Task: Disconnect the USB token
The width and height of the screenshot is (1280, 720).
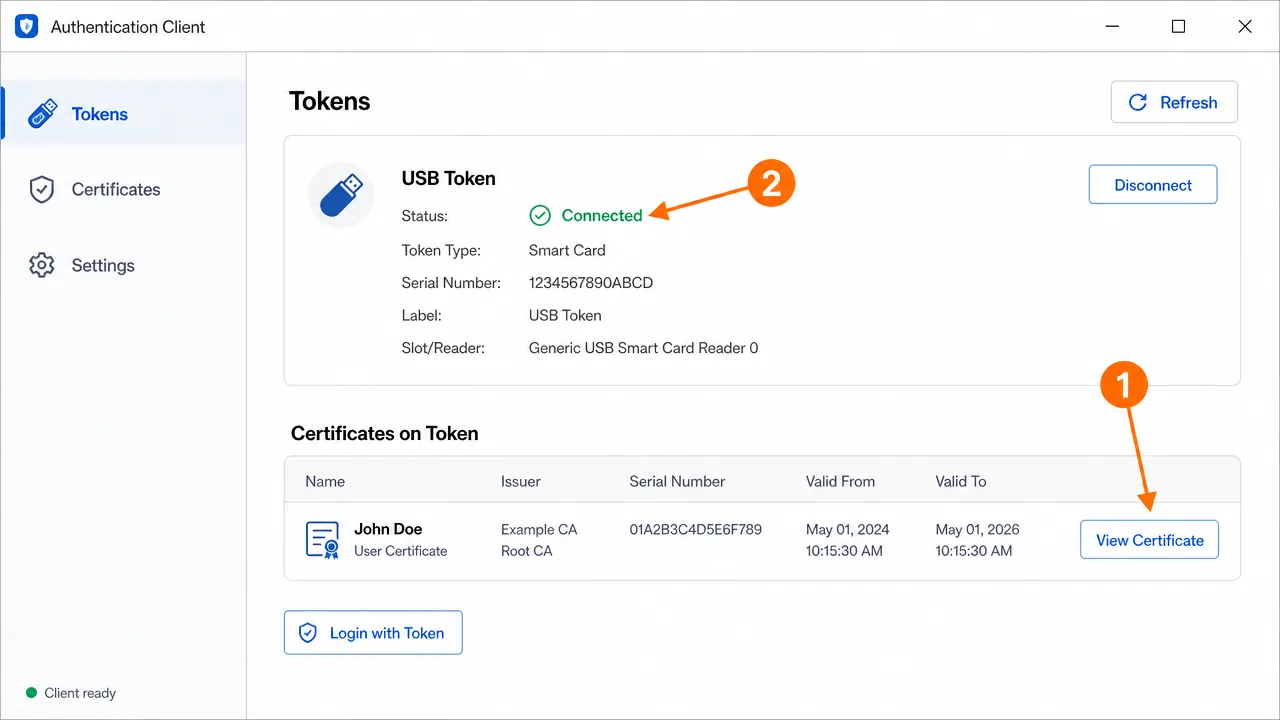Action: [1153, 185]
